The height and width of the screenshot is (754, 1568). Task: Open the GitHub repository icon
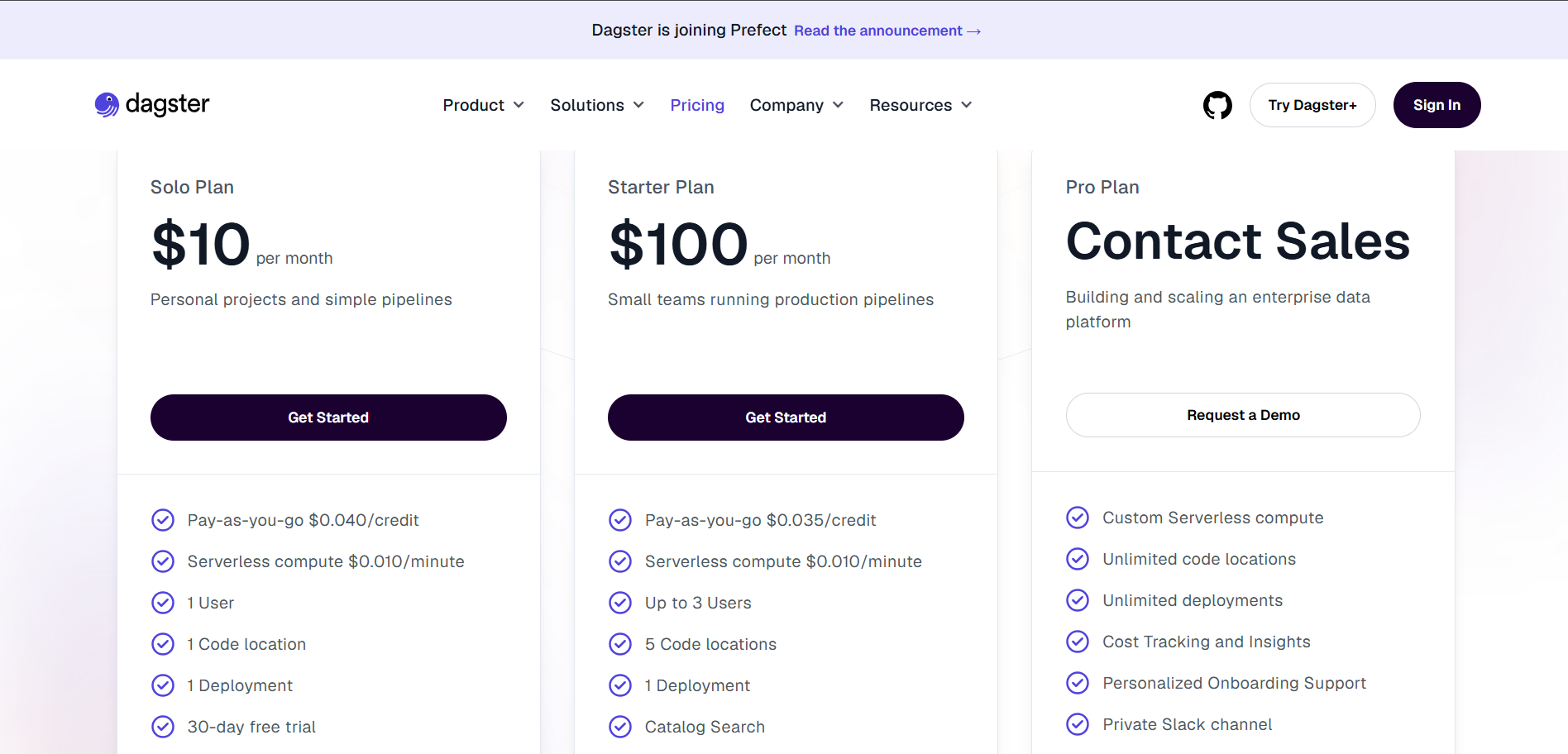coord(1217,105)
